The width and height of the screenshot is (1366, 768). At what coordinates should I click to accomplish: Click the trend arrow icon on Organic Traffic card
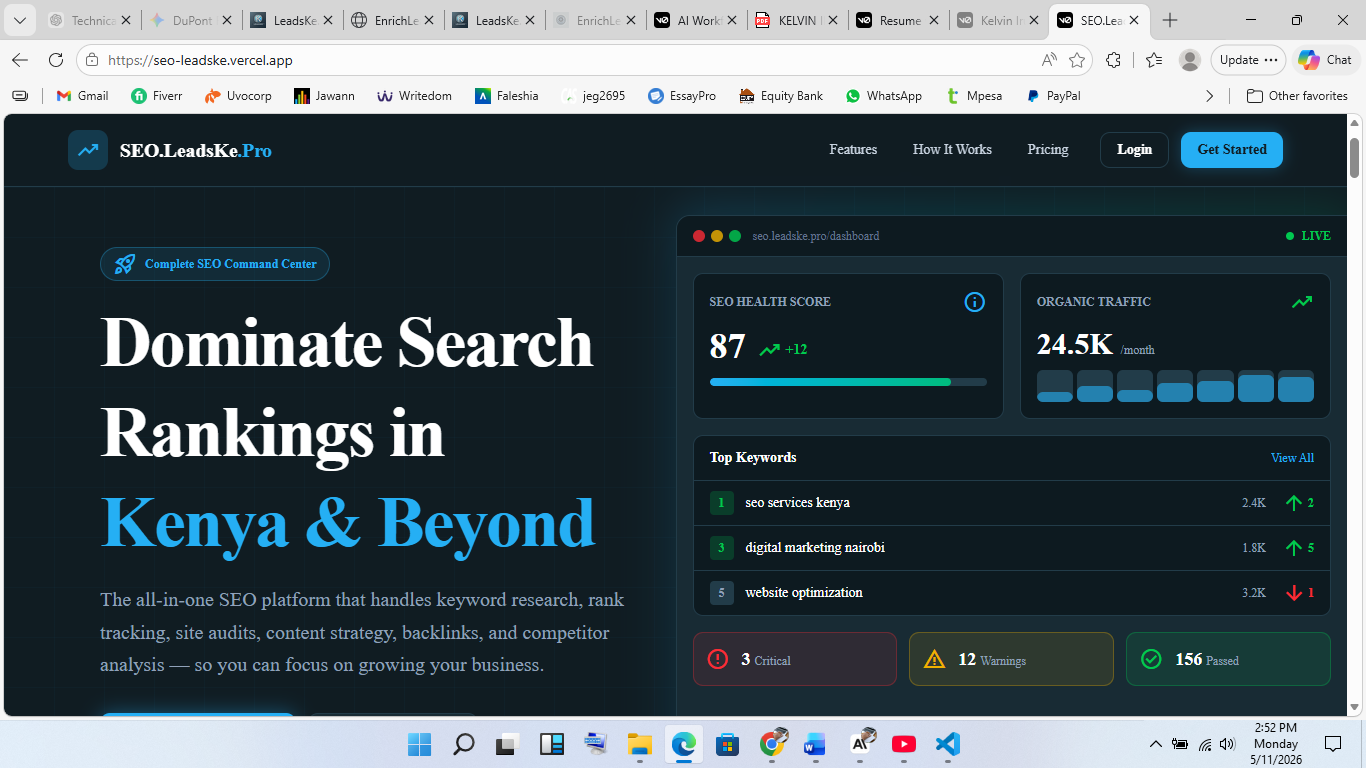pyautogui.click(x=1302, y=302)
